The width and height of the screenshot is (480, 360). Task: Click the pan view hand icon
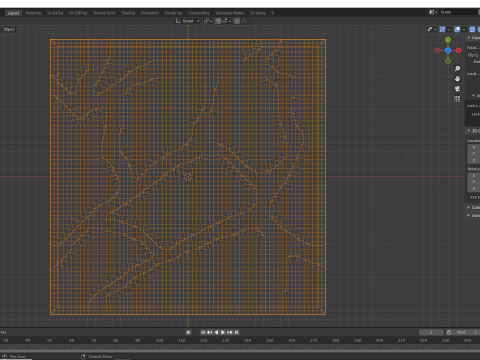[x=457, y=79]
